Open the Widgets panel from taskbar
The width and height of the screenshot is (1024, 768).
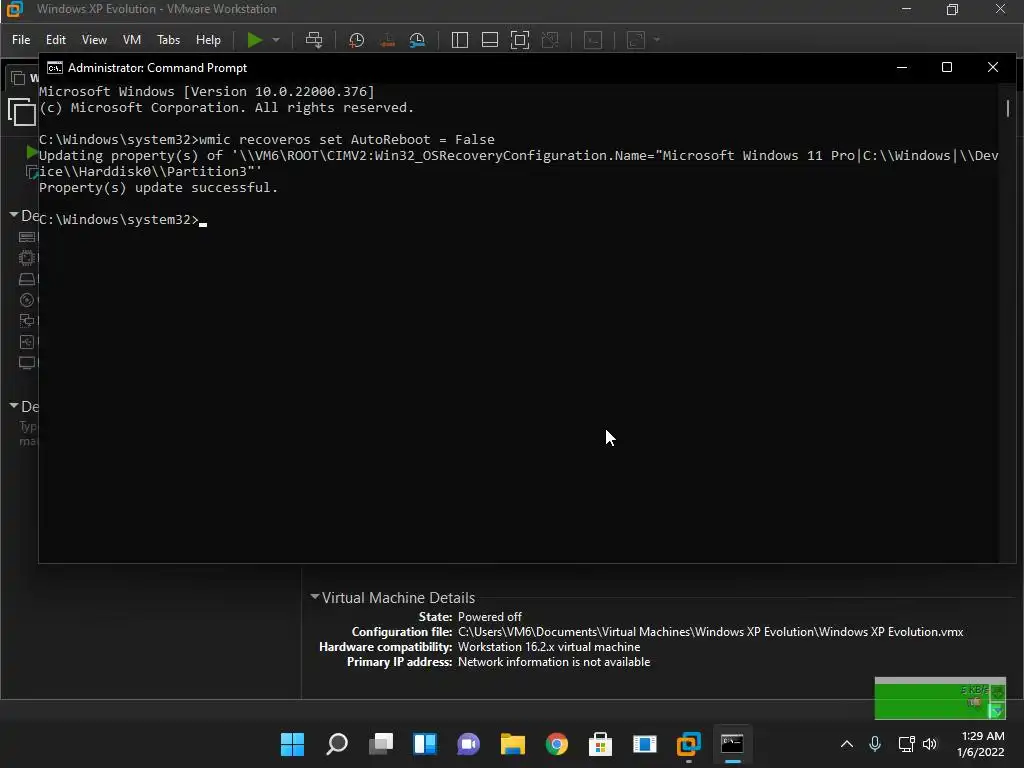[x=424, y=744]
